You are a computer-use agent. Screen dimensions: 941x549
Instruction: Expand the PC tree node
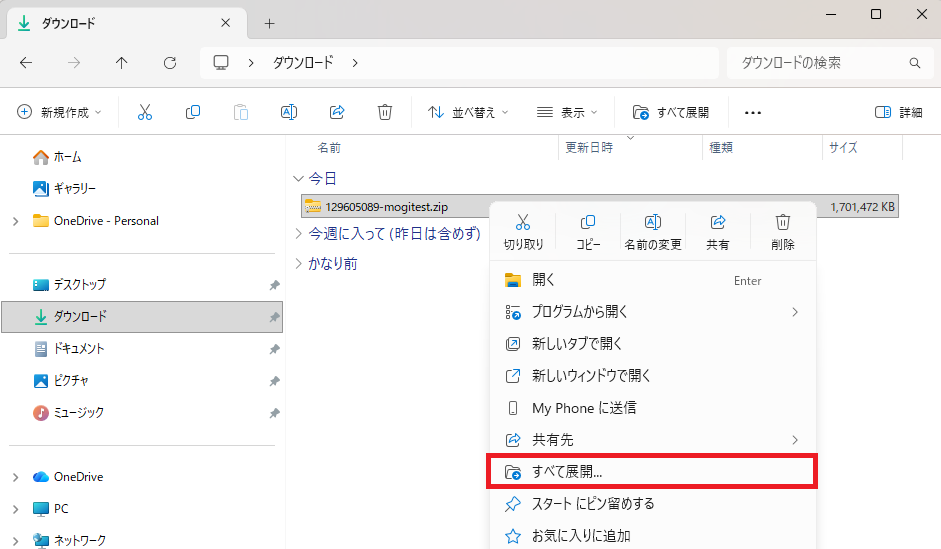16,509
